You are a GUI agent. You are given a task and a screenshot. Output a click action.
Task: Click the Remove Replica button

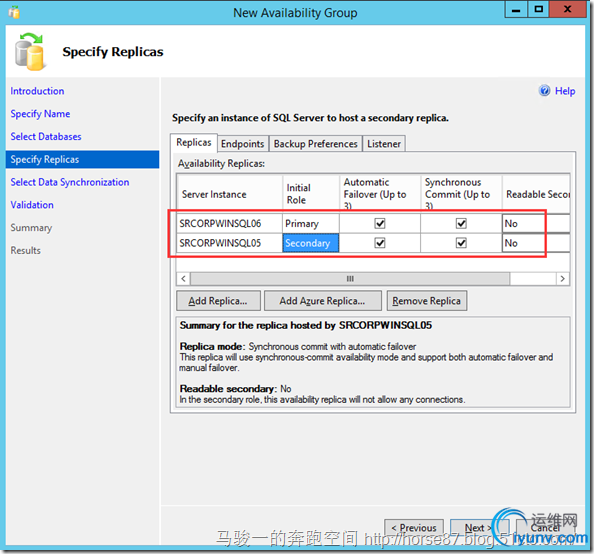tap(427, 301)
